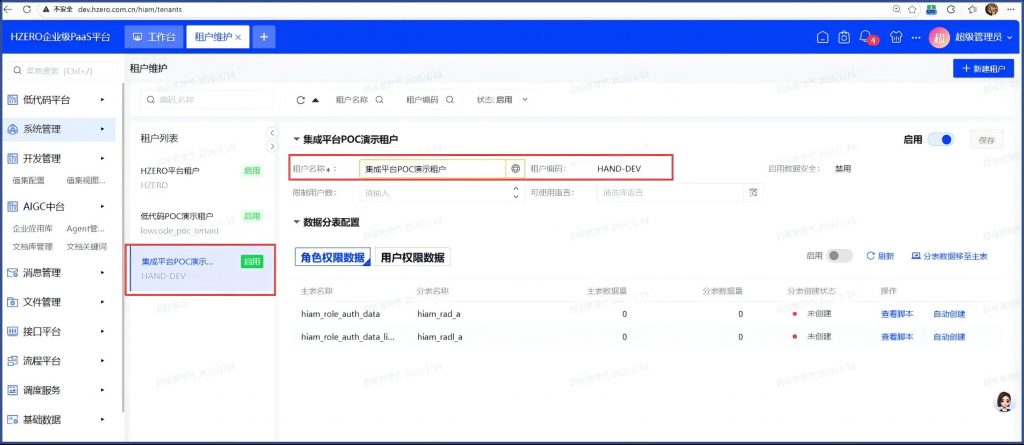Click the globe icon beside 租户名称 field
Screen dimensions: 1024x445
[x=515, y=169]
